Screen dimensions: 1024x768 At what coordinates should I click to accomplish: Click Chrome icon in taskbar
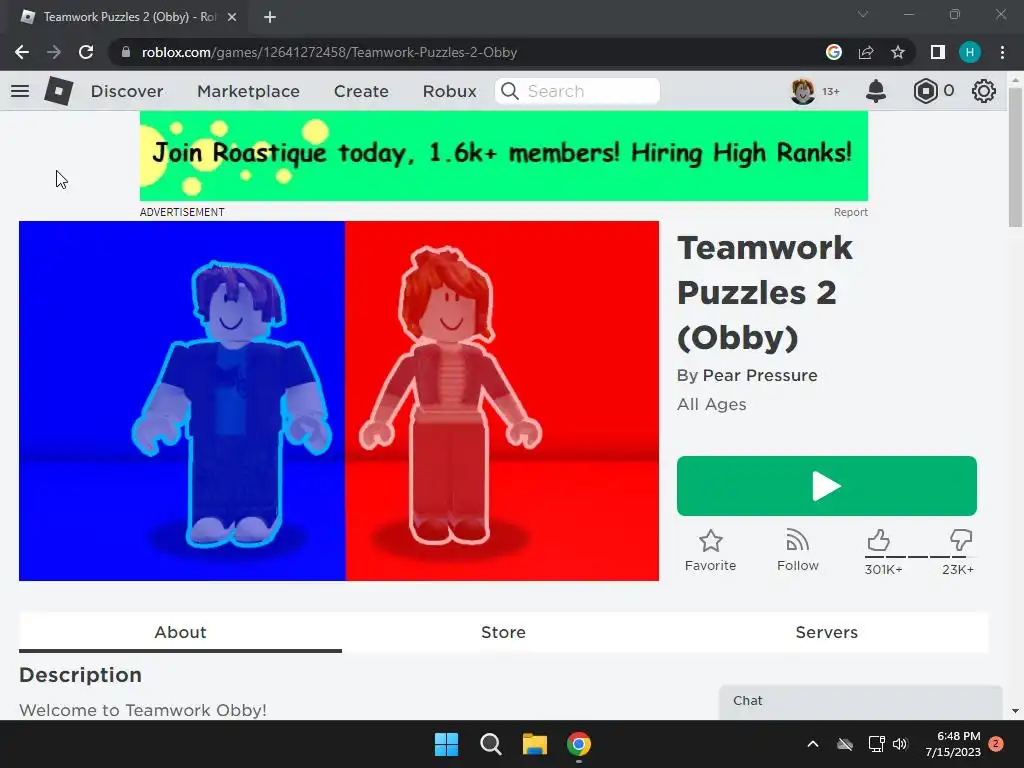pyautogui.click(x=579, y=744)
